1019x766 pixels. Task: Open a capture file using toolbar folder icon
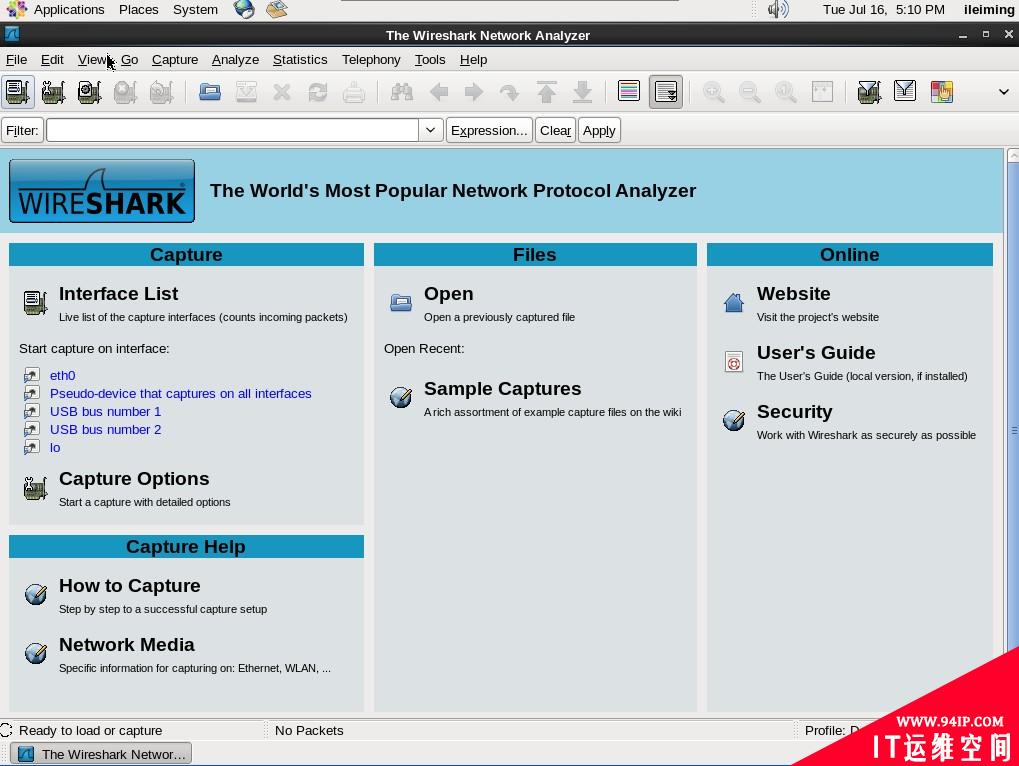click(210, 92)
